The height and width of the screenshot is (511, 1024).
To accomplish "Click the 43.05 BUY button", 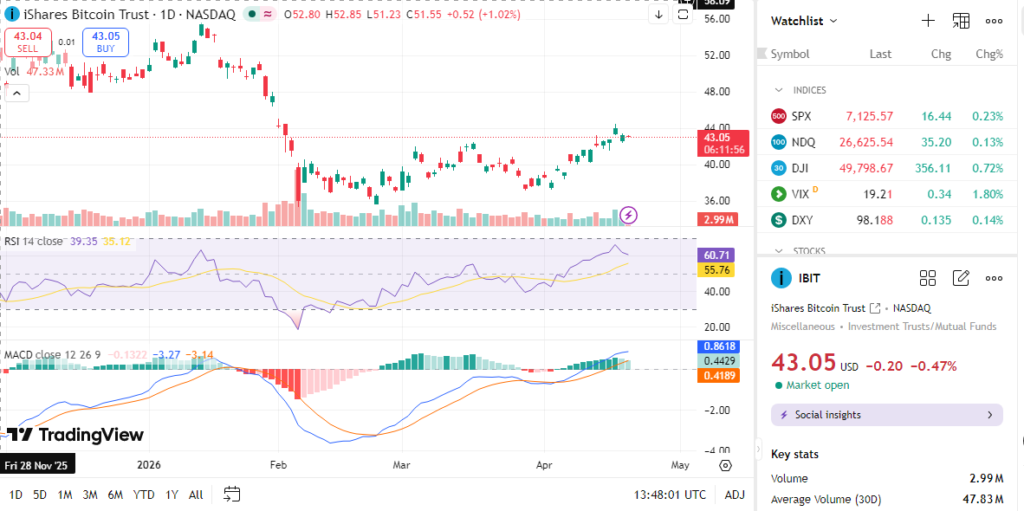I will [x=105, y=42].
